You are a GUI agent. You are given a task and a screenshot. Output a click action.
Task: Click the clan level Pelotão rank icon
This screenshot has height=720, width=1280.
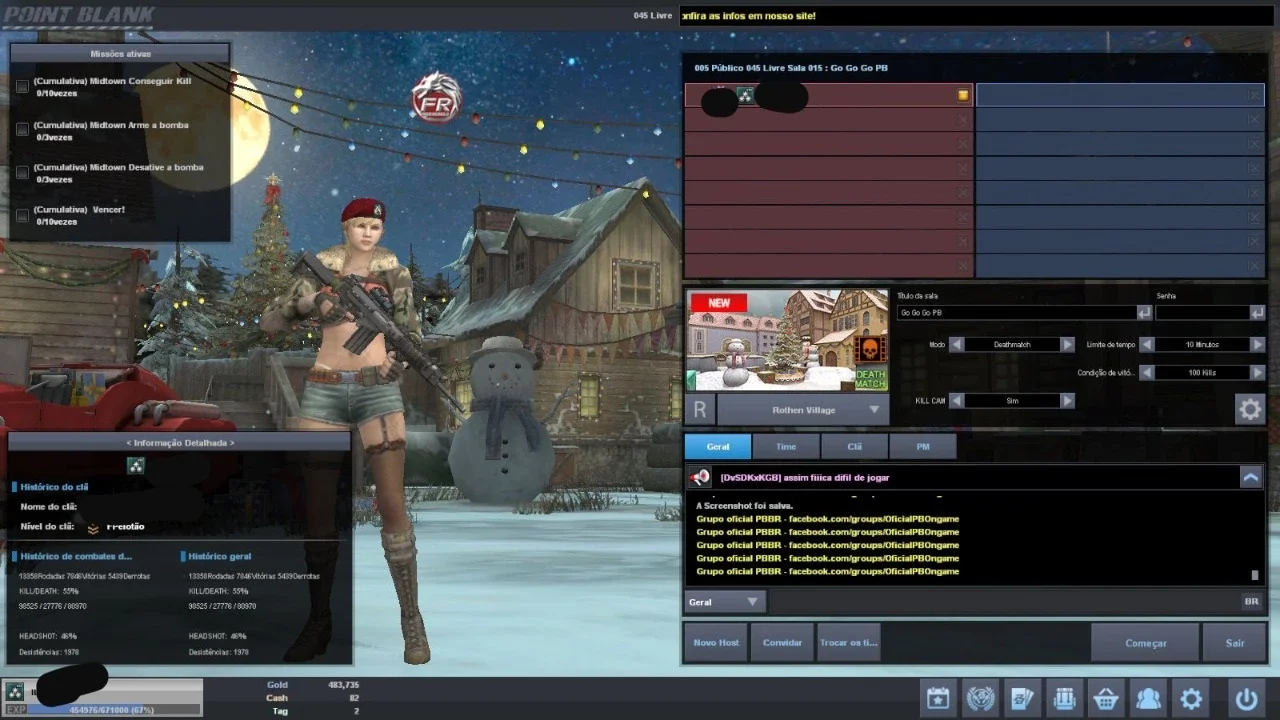94,527
